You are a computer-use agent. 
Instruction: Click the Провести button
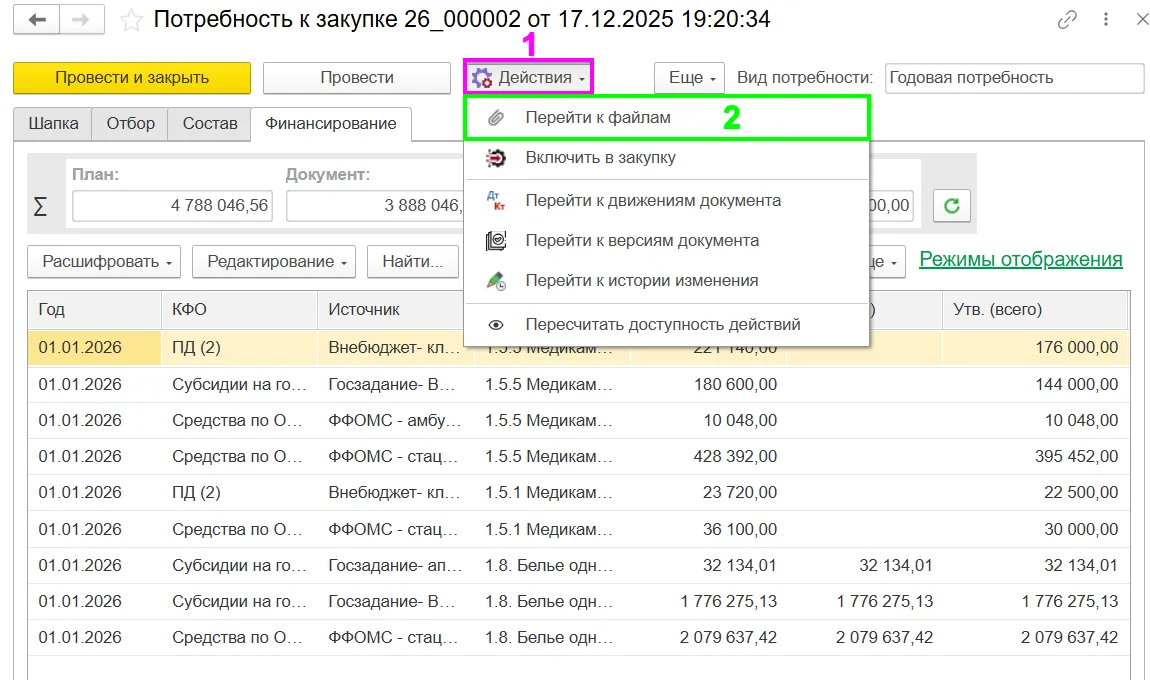(x=356, y=78)
